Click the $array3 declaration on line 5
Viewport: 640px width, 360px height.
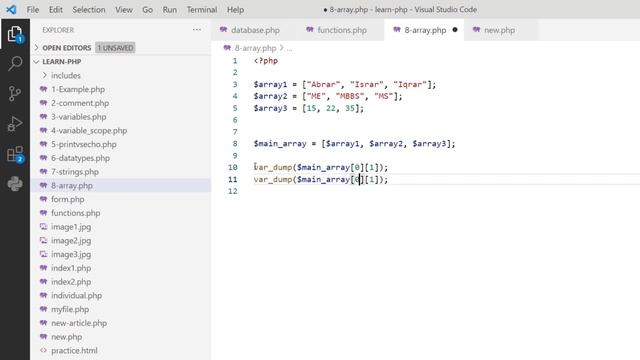point(309,108)
